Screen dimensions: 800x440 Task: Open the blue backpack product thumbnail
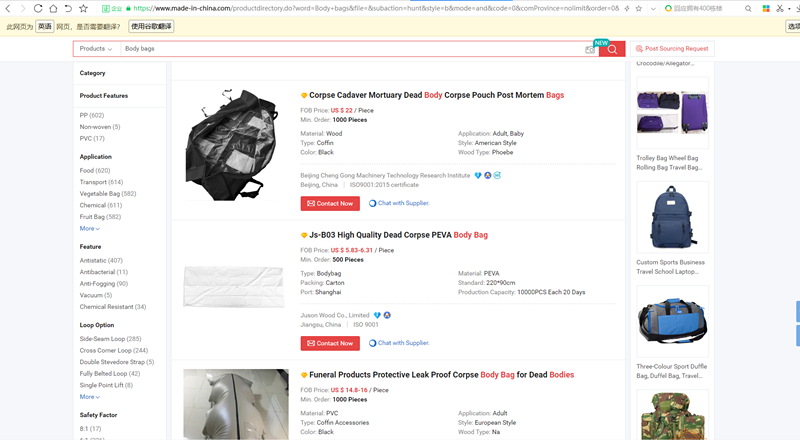[x=672, y=217]
